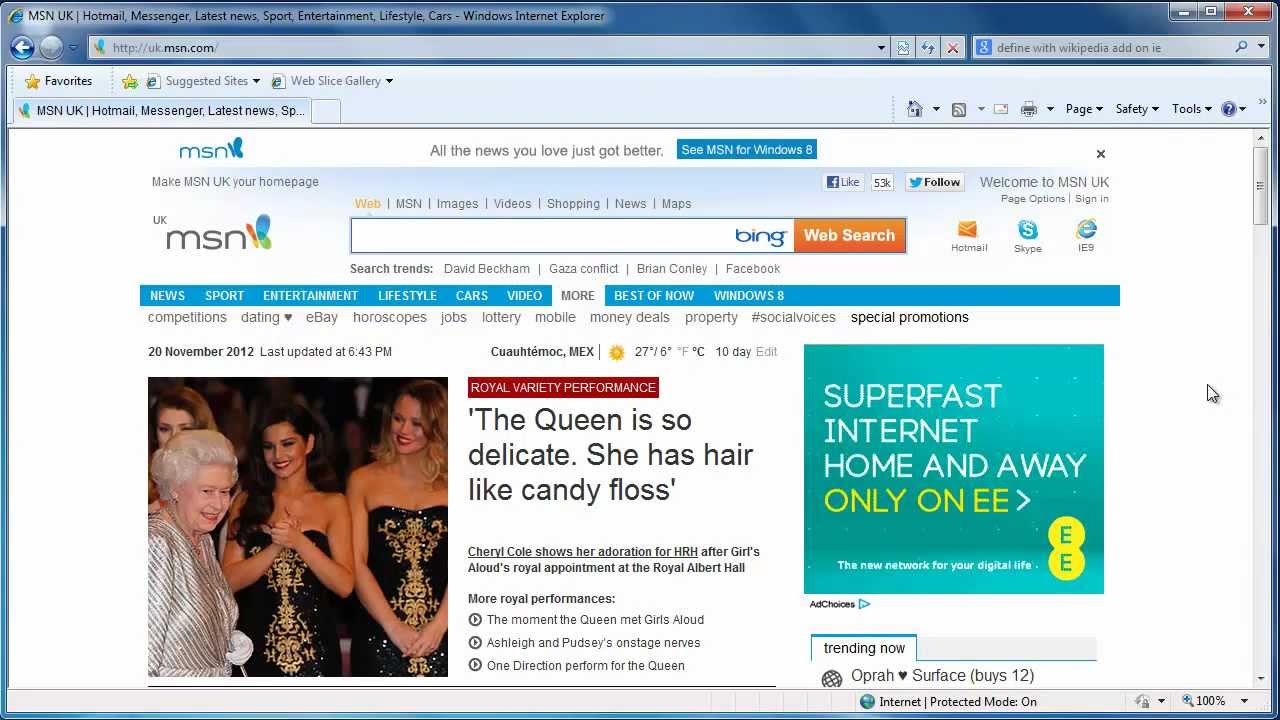Select Images search scope tab

point(458,204)
